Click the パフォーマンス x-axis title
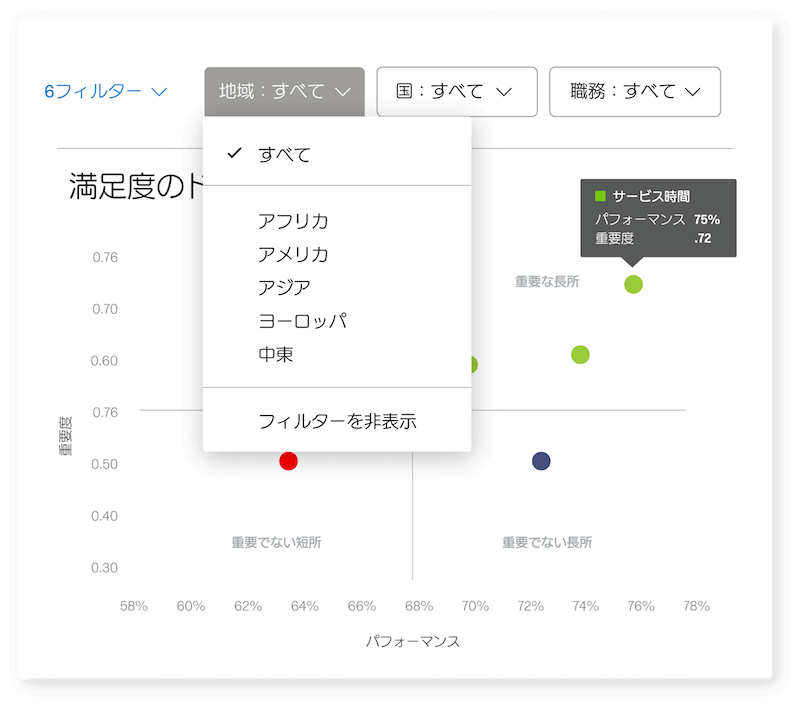Image resolution: width=800 pixels, height=706 pixels. (x=413, y=641)
